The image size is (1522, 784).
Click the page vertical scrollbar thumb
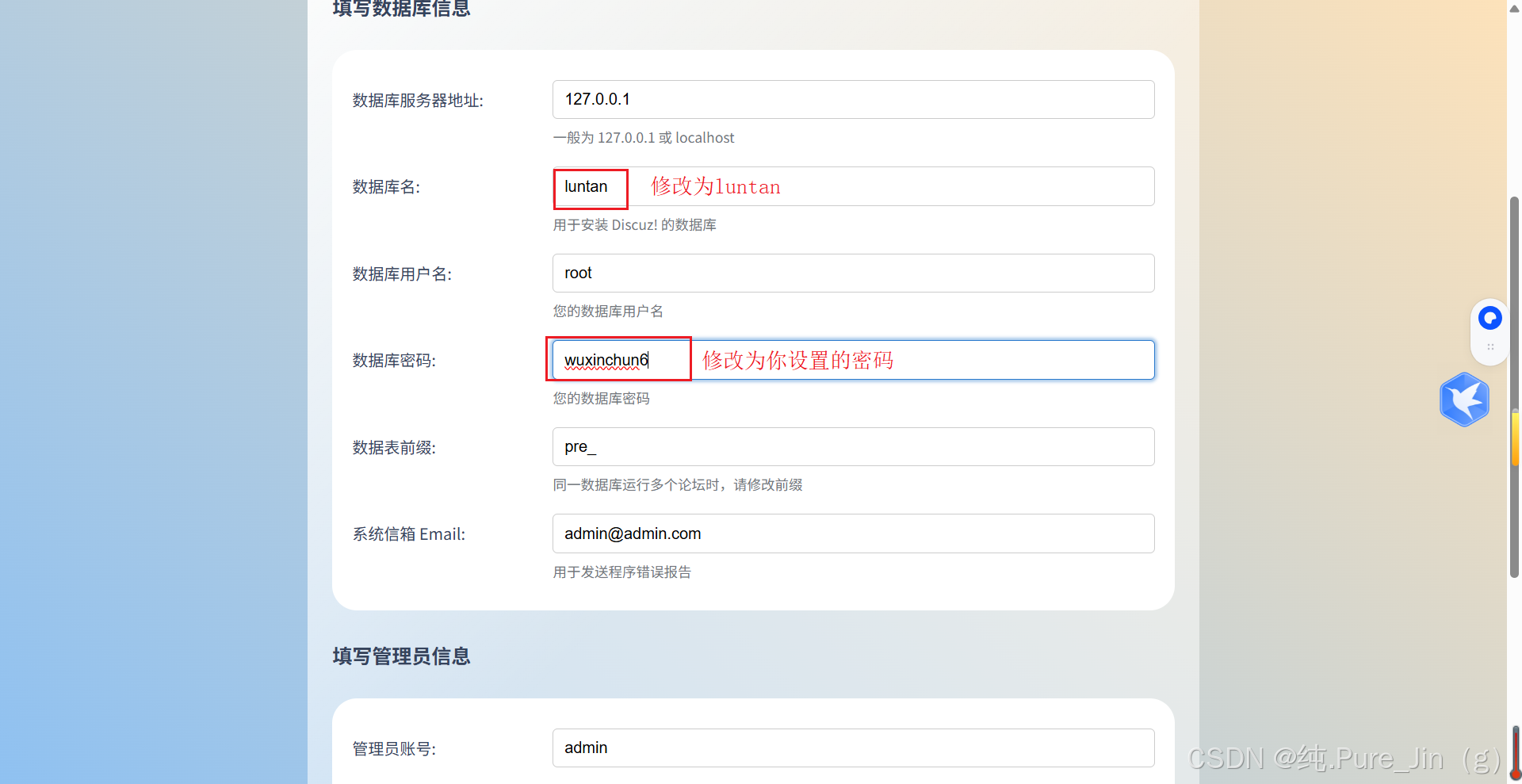click(1514, 387)
